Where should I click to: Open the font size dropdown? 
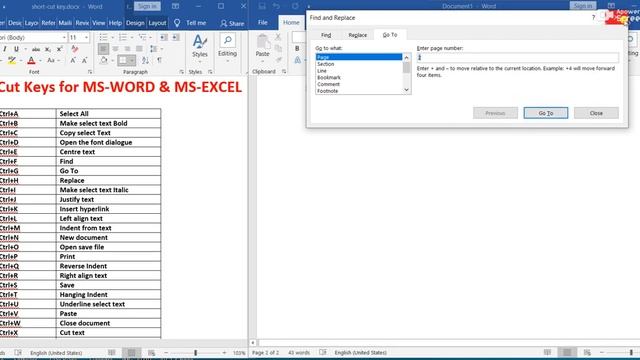pos(86,38)
